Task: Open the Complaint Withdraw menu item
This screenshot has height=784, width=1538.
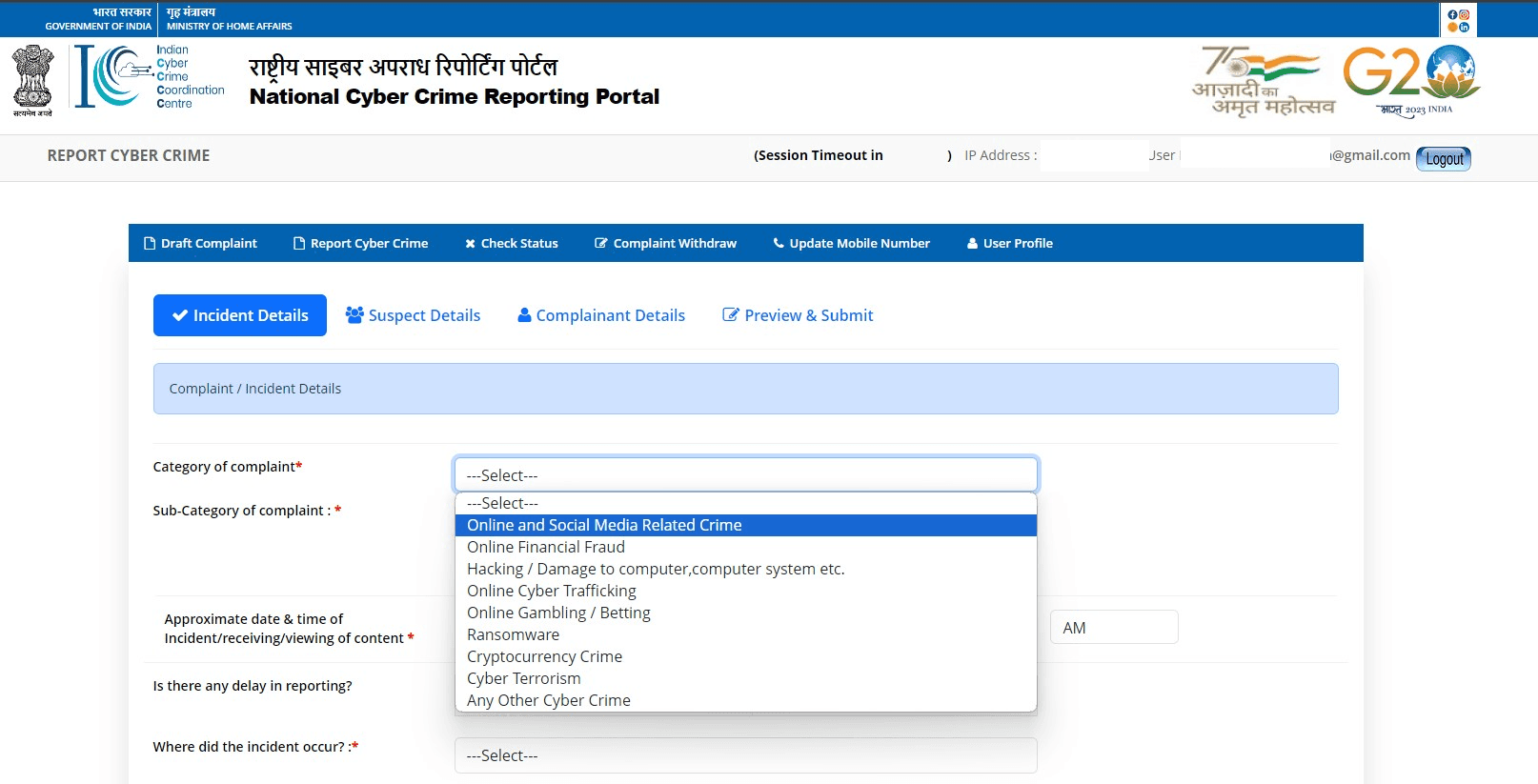Action: [x=666, y=243]
